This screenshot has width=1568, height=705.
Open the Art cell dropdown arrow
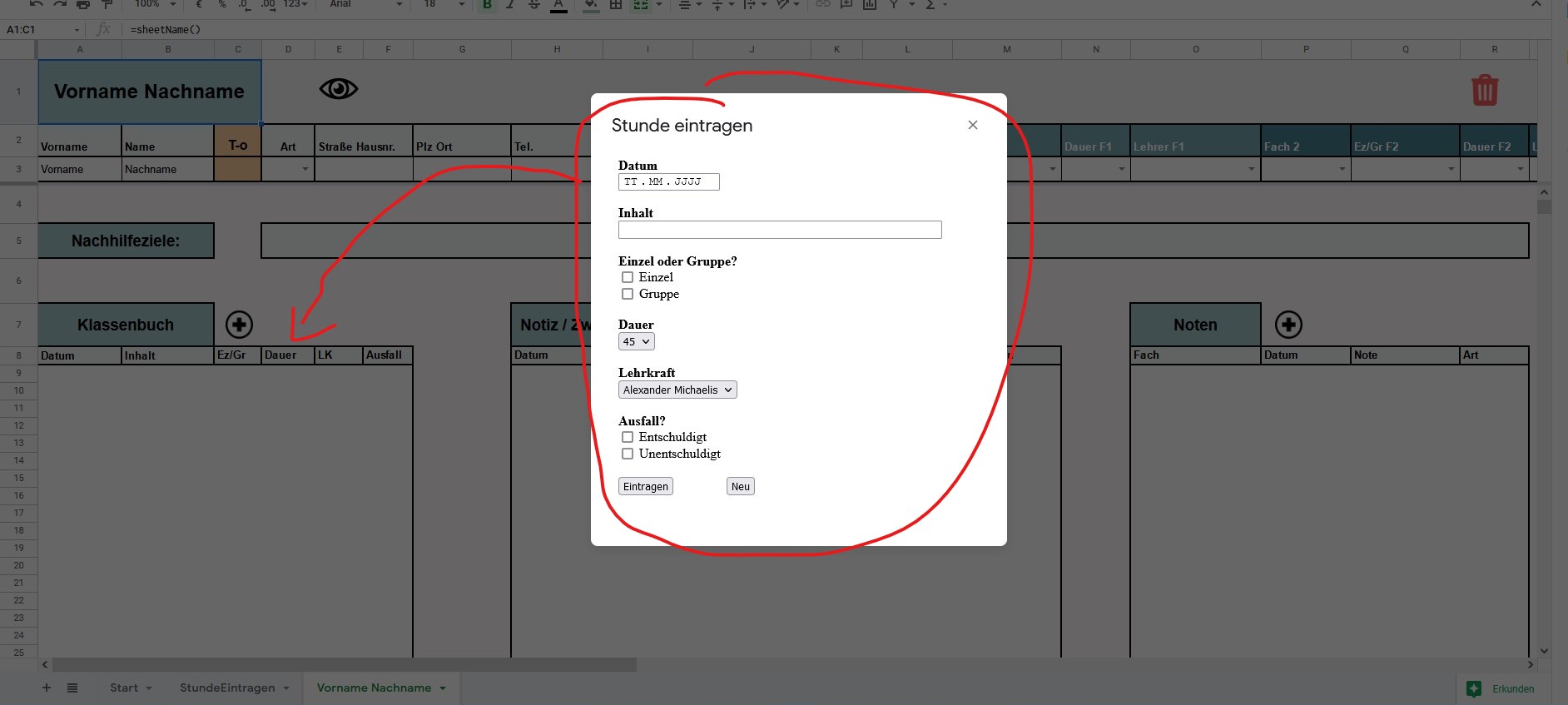point(305,169)
